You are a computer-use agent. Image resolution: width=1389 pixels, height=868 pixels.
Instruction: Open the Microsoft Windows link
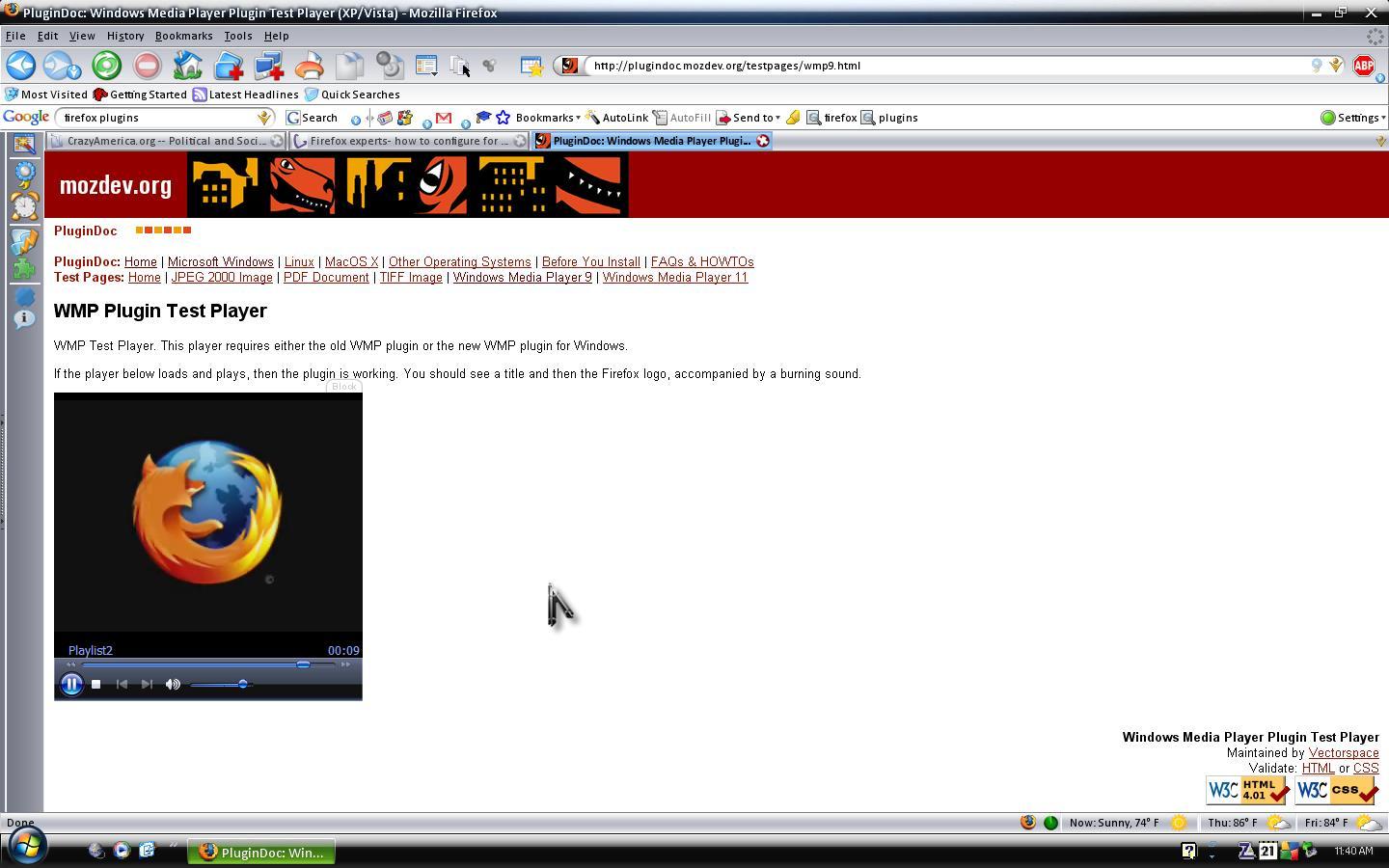point(220,261)
